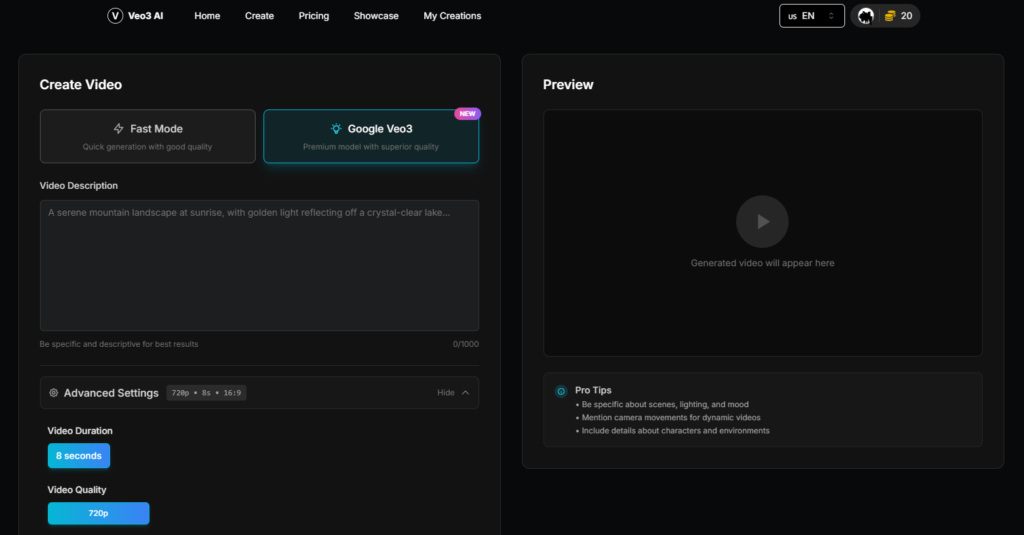The image size is (1024, 535).
Task: Click the gold coins credits icon
Action: click(x=889, y=16)
